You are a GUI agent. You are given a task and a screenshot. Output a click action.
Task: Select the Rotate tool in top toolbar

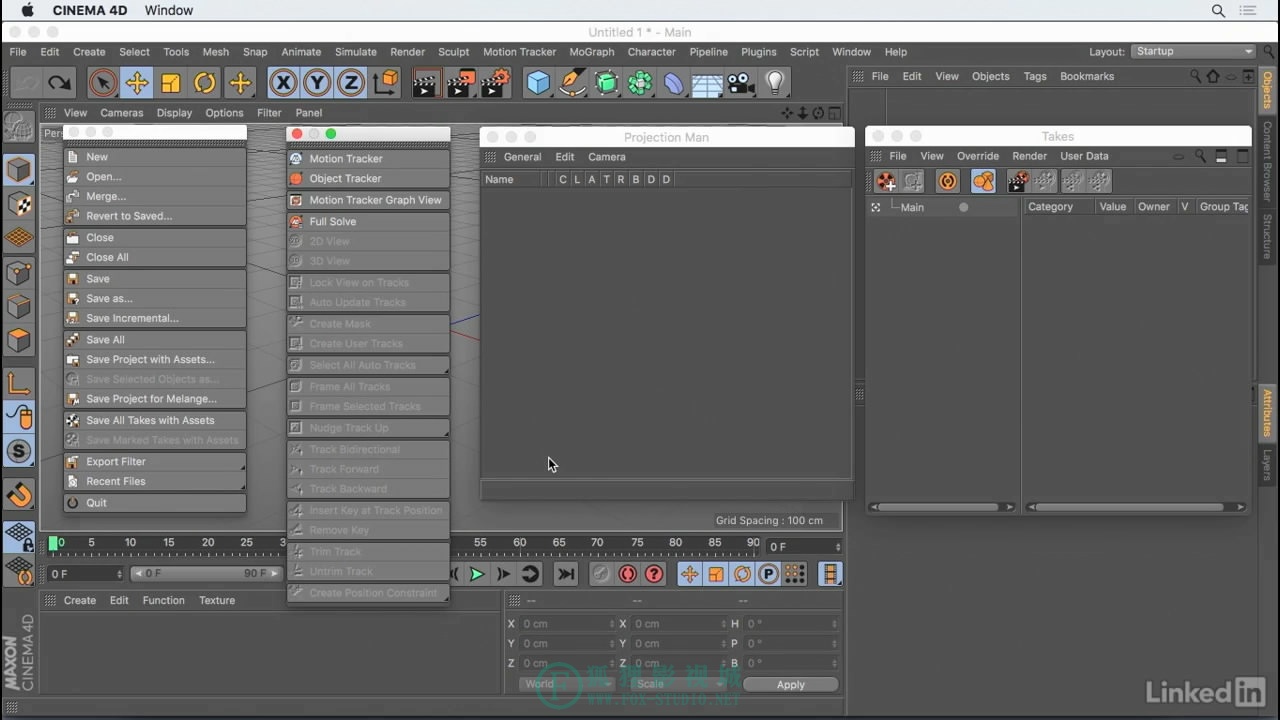click(x=205, y=83)
